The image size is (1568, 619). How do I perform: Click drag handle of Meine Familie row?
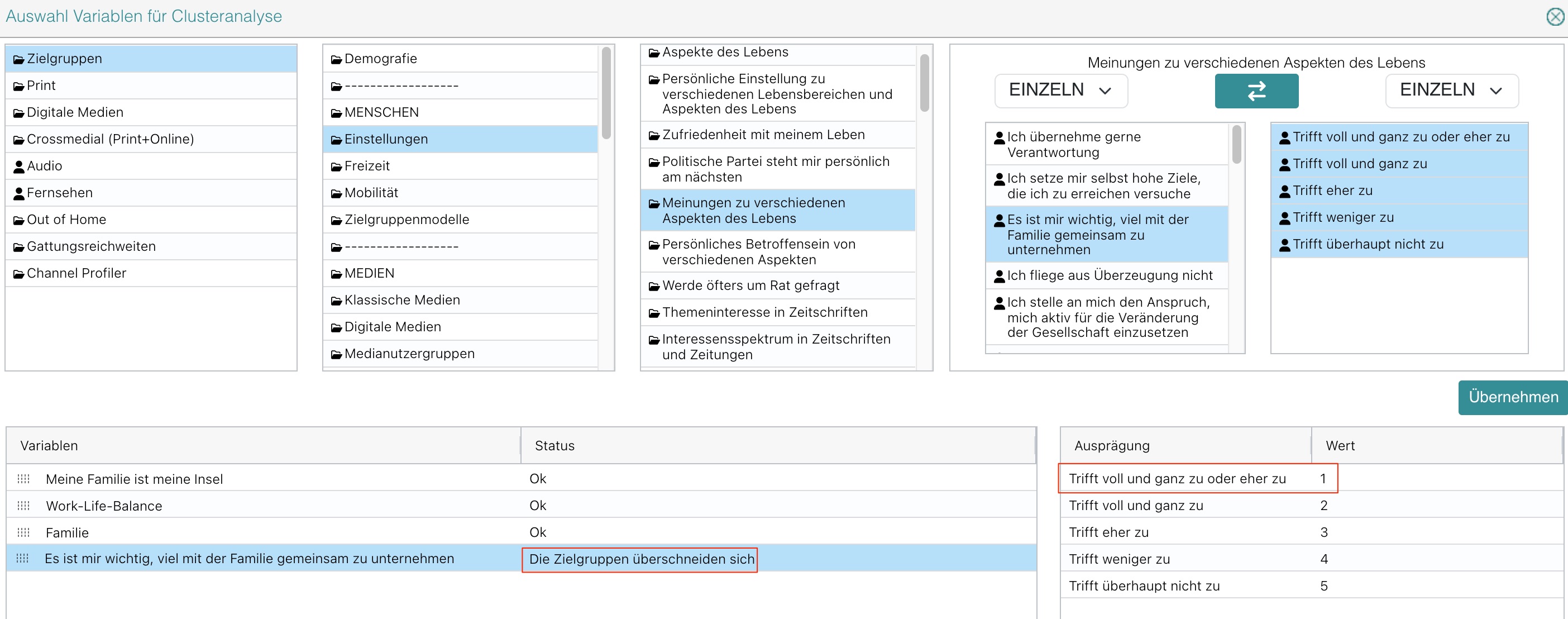23,479
